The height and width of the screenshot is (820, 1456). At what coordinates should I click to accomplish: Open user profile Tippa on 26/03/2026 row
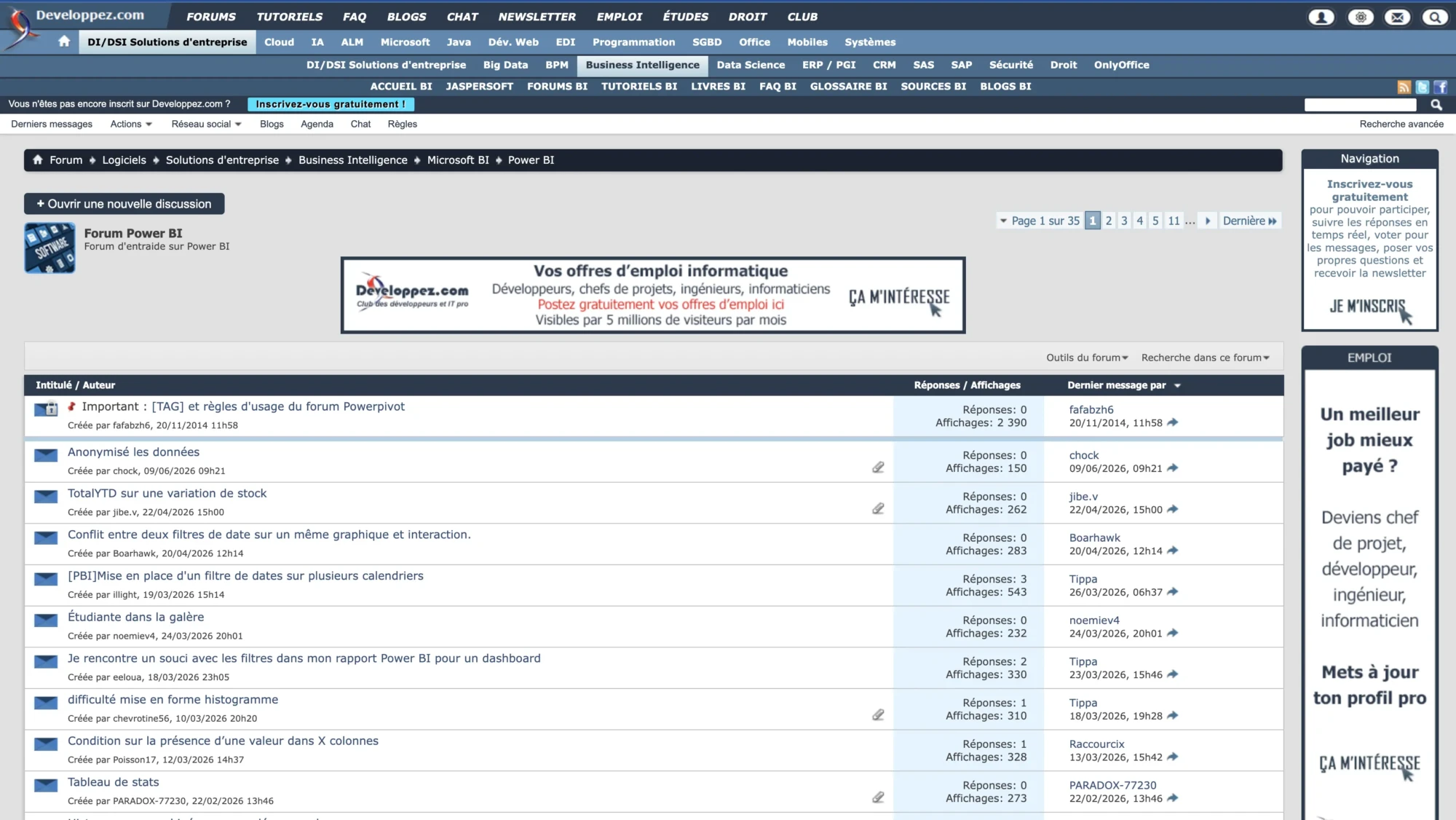click(1083, 579)
